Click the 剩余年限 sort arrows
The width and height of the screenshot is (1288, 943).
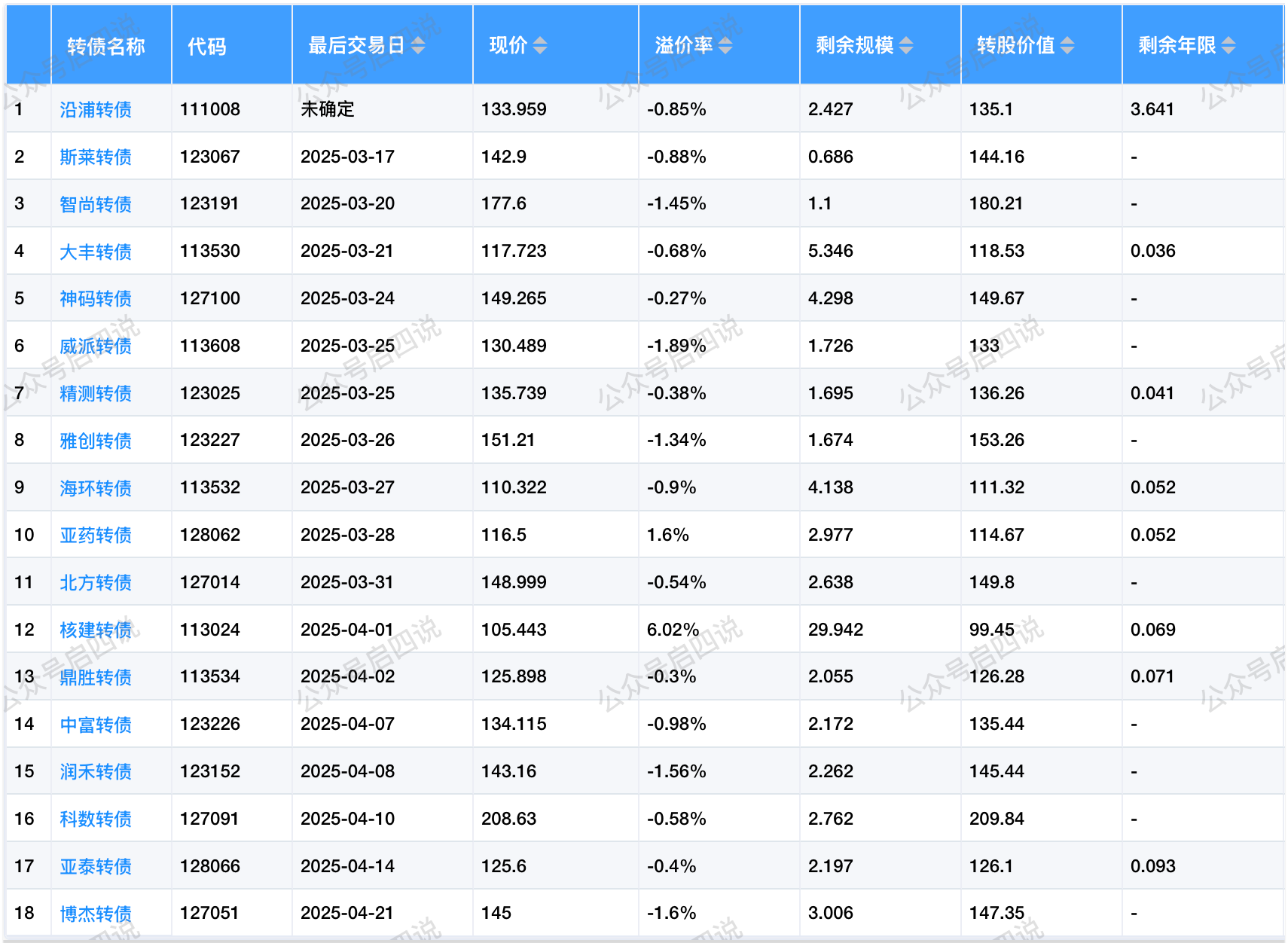1228,46
